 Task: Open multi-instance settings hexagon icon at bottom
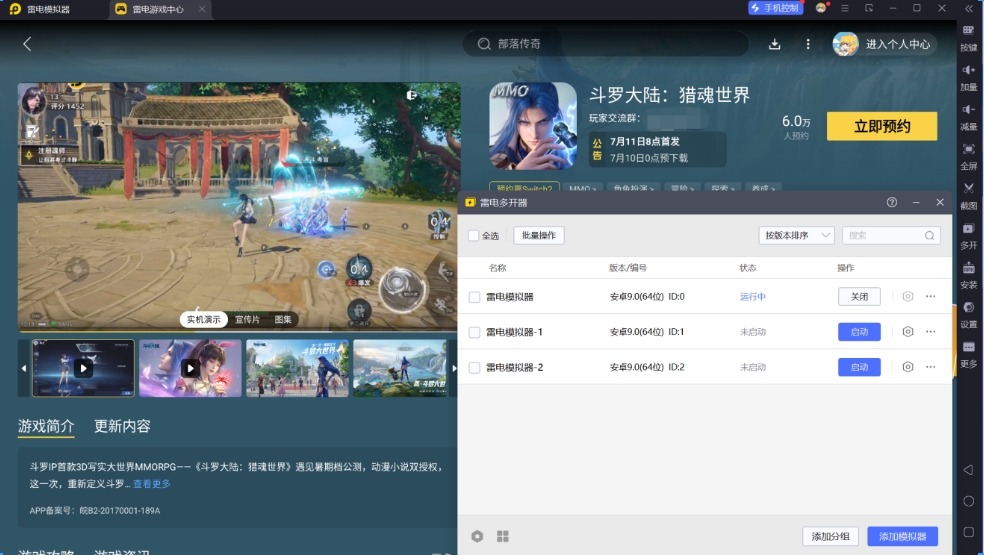click(x=477, y=536)
